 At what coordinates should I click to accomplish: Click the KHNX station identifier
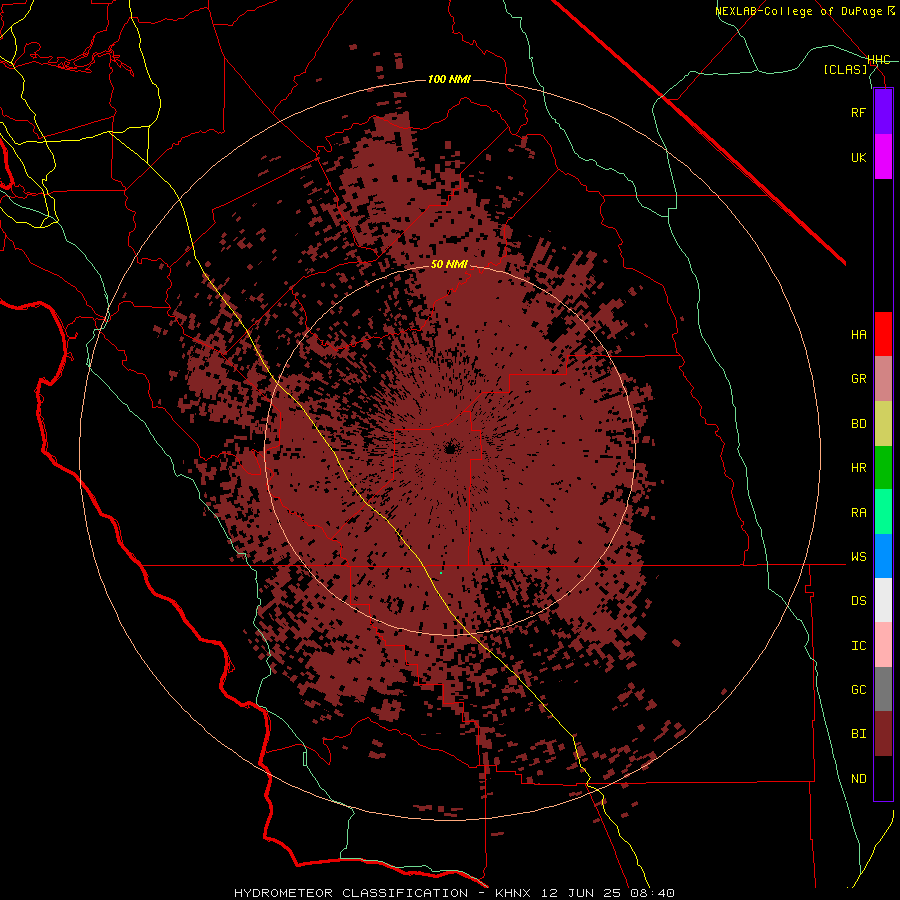pyautogui.click(x=515, y=893)
